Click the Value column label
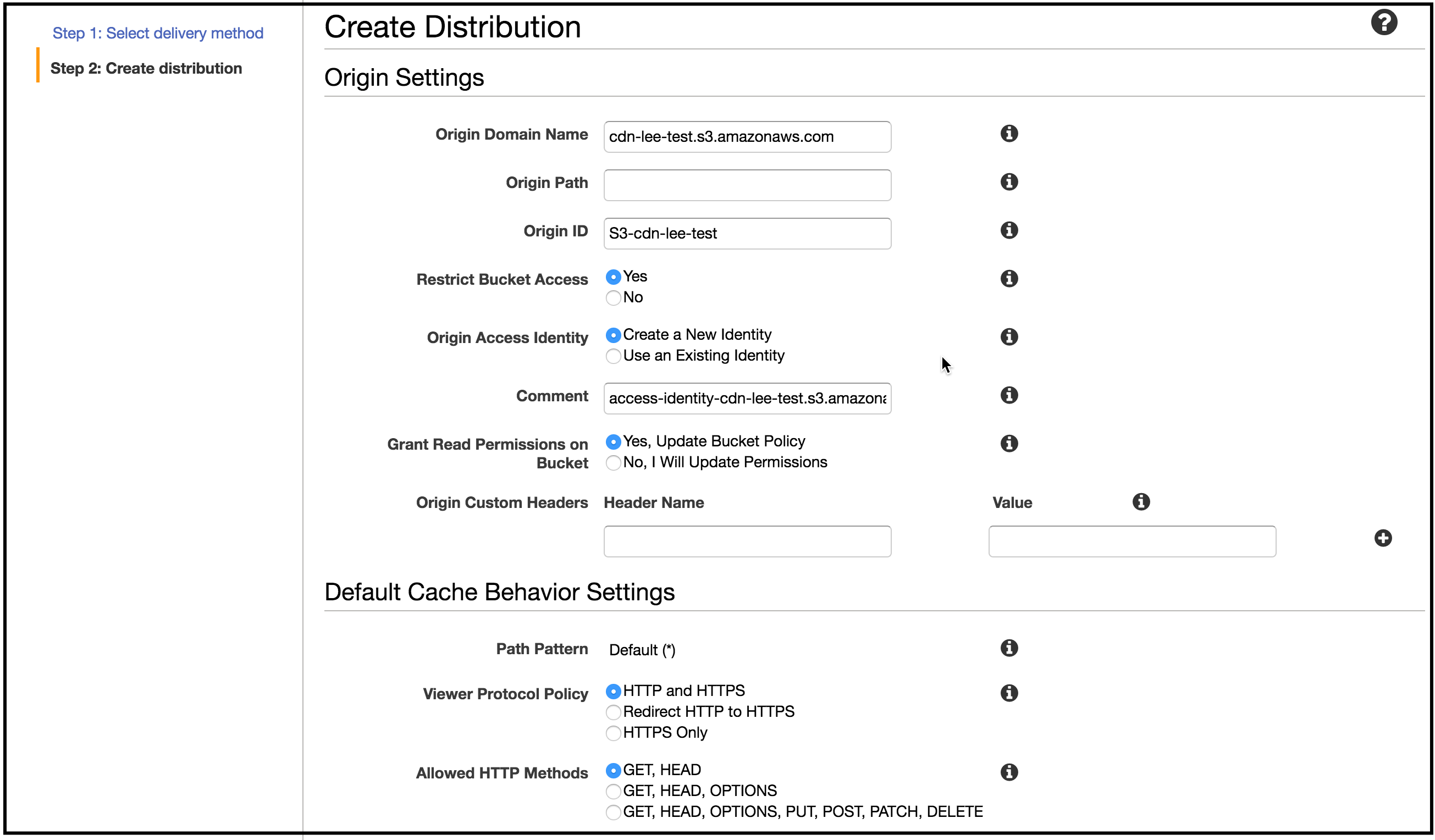1435x840 pixels. click(1012, 503)
